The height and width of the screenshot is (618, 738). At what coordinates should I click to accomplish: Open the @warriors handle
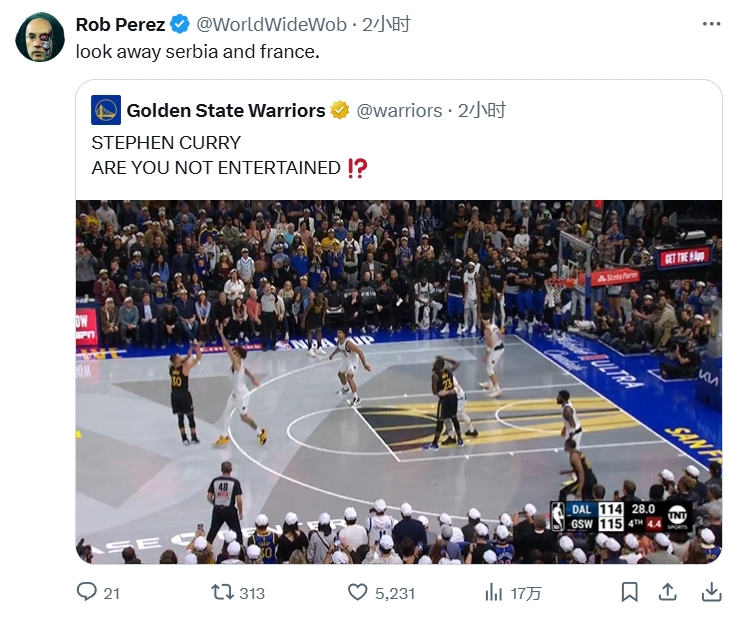[399, 110]
